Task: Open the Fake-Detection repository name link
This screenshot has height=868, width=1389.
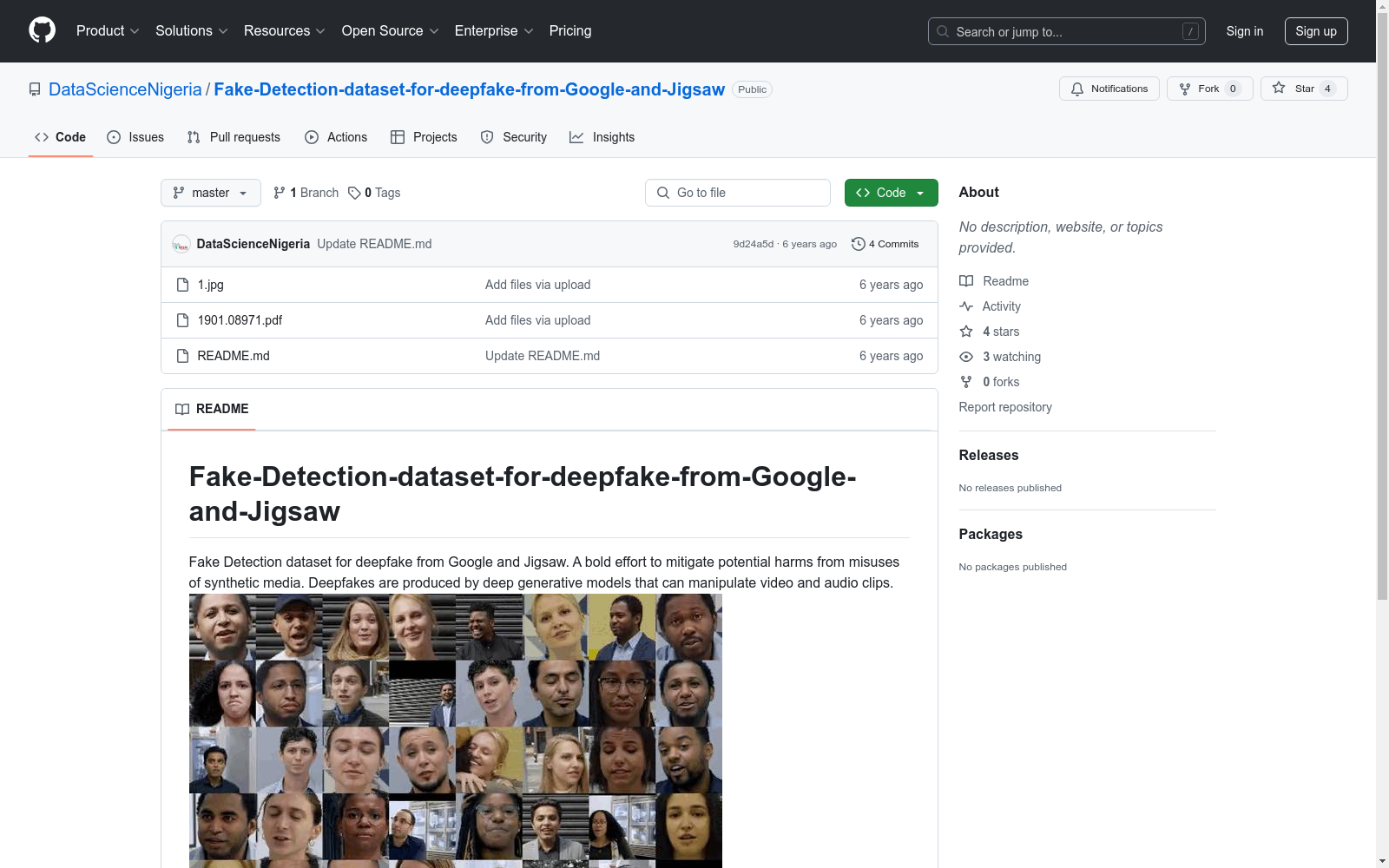Action: pos(470,89)
